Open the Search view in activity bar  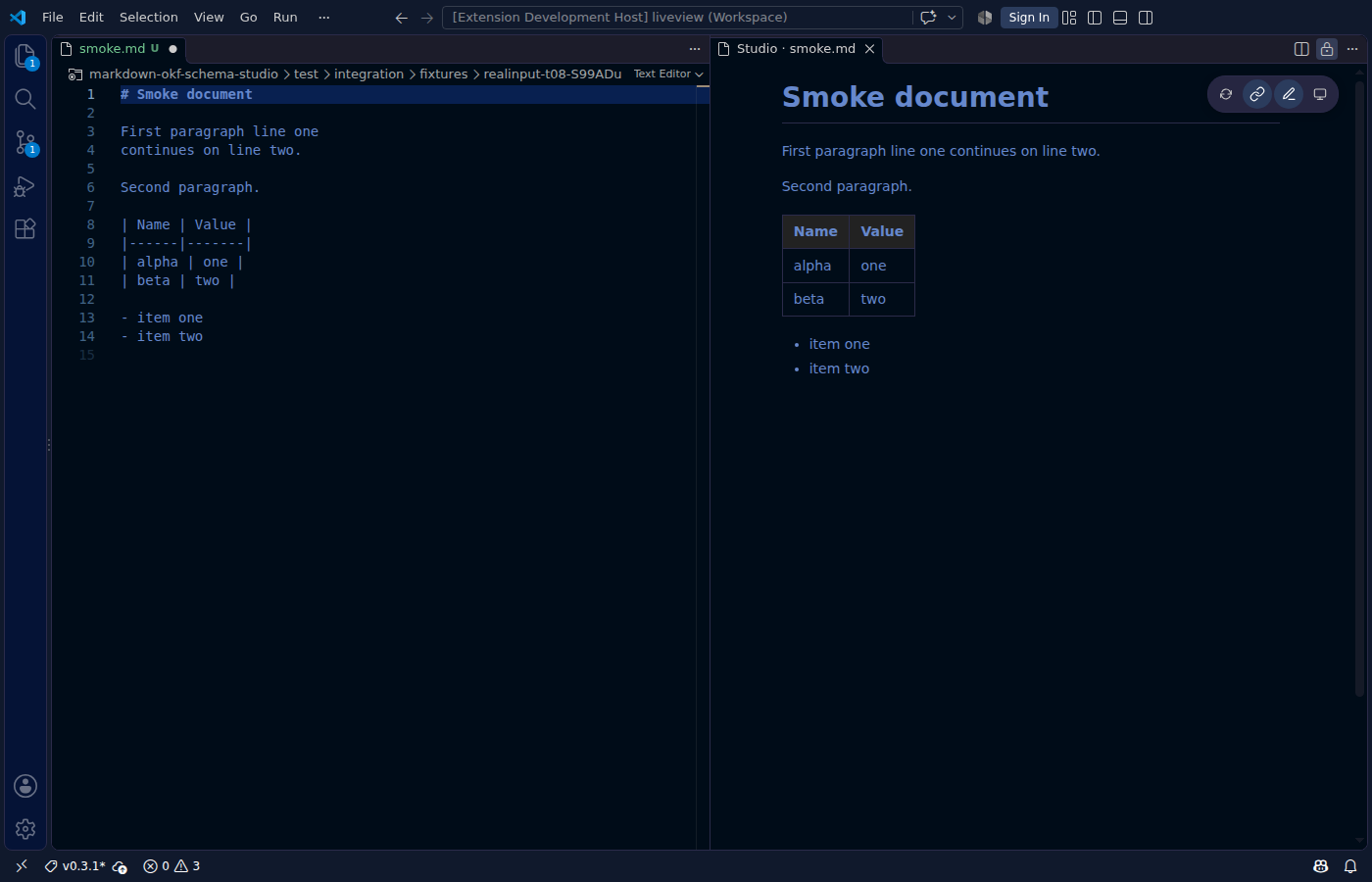[25, 99]
